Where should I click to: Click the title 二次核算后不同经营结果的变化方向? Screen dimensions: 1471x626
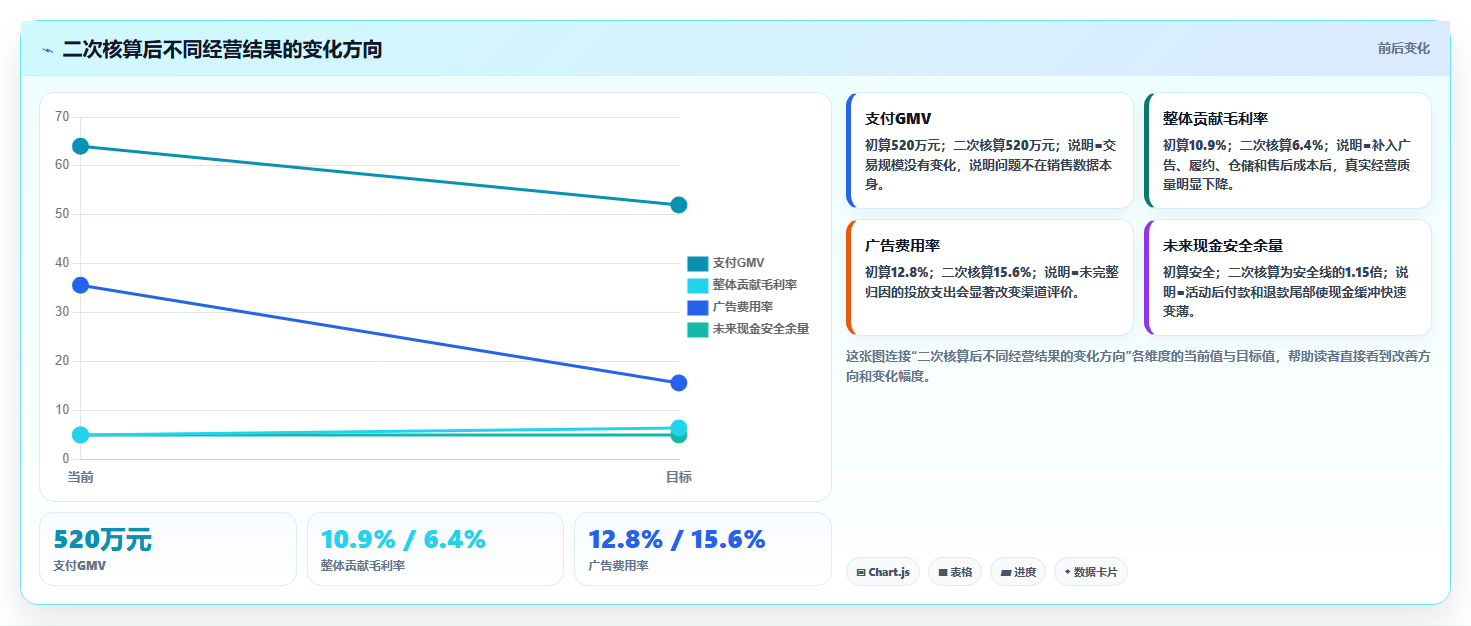click(x=222, y=49)
